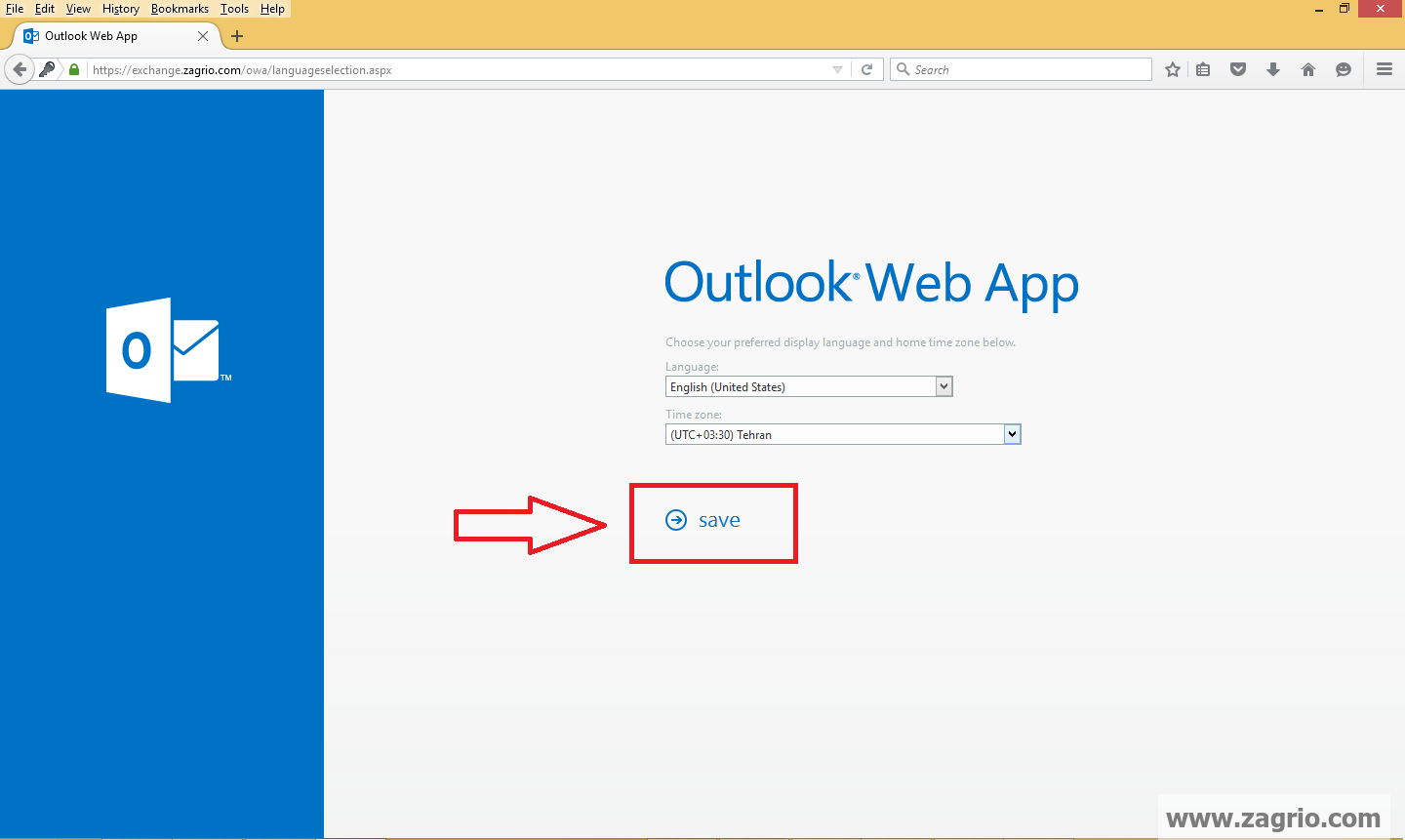
Task: Show site security via green padlock
Action: (74, 69)
